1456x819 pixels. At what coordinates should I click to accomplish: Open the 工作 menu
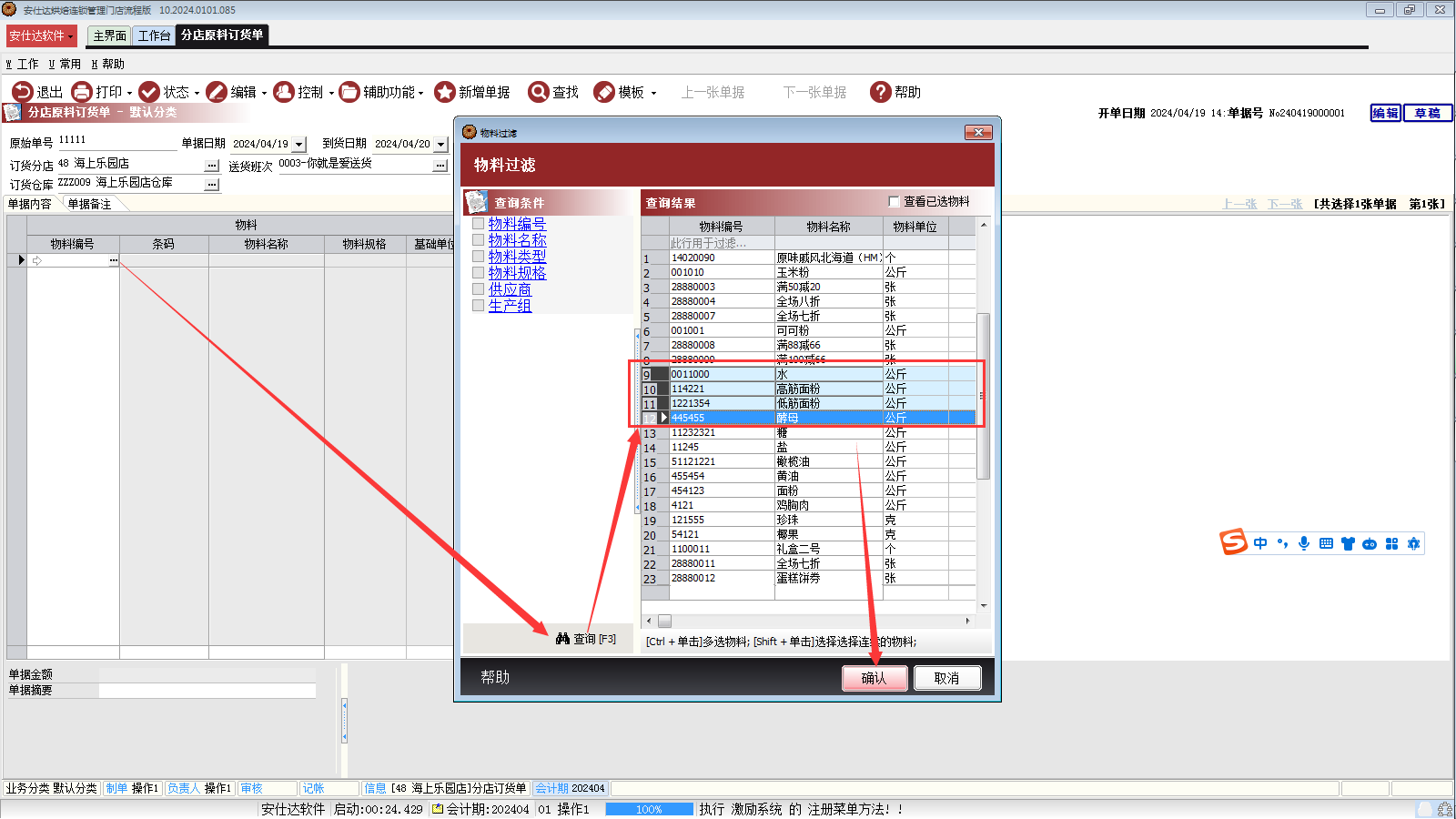[23, 64]
